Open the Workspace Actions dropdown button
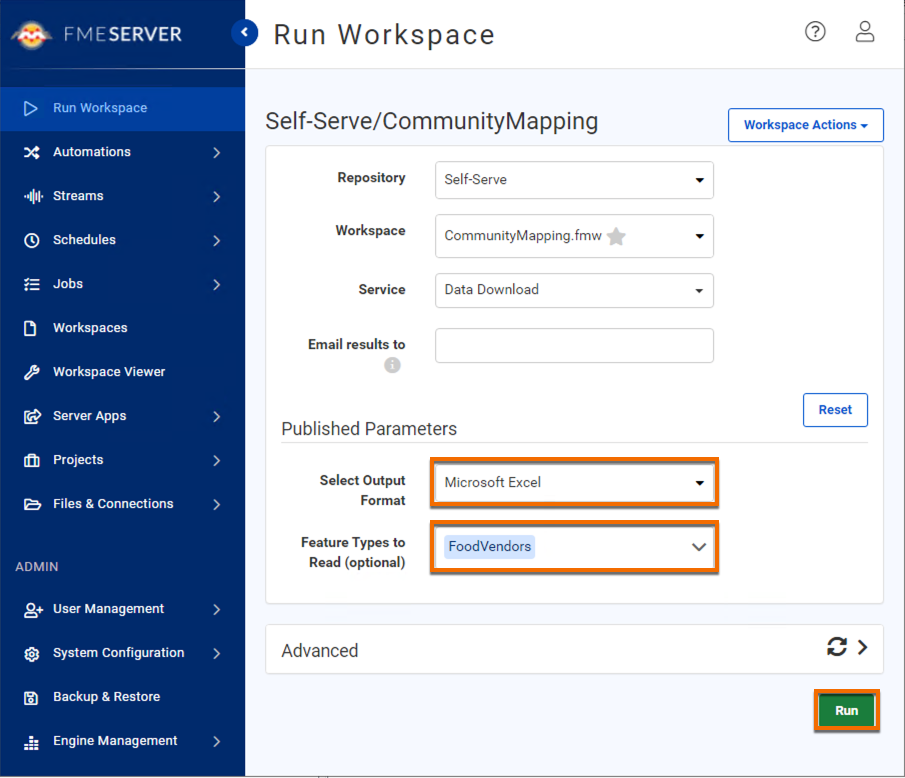 click(806, 125)
